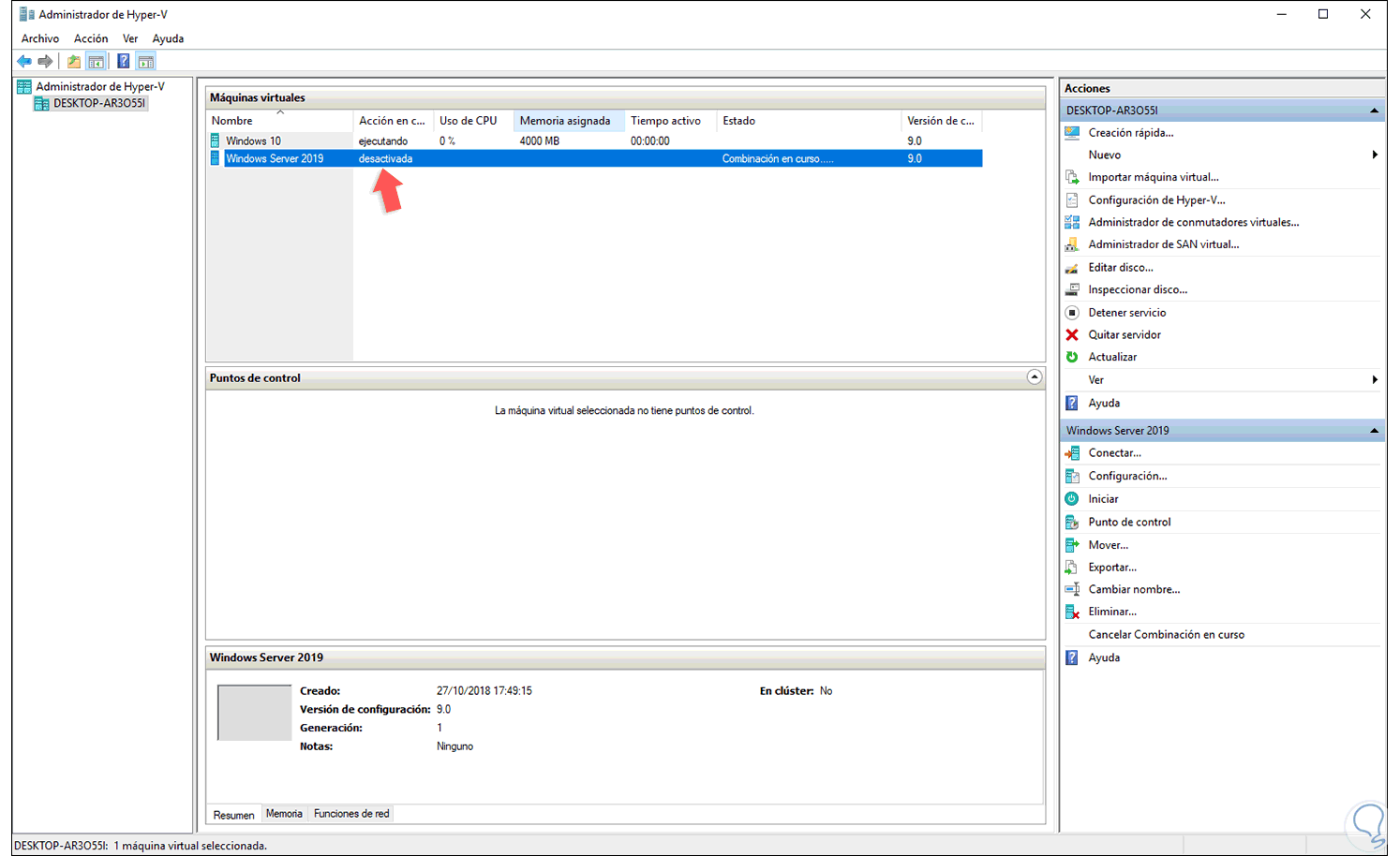This screenshot has height=856, width=1400.
Task: Switch to the Memoria tab
Action: click(x=284, y=814)
